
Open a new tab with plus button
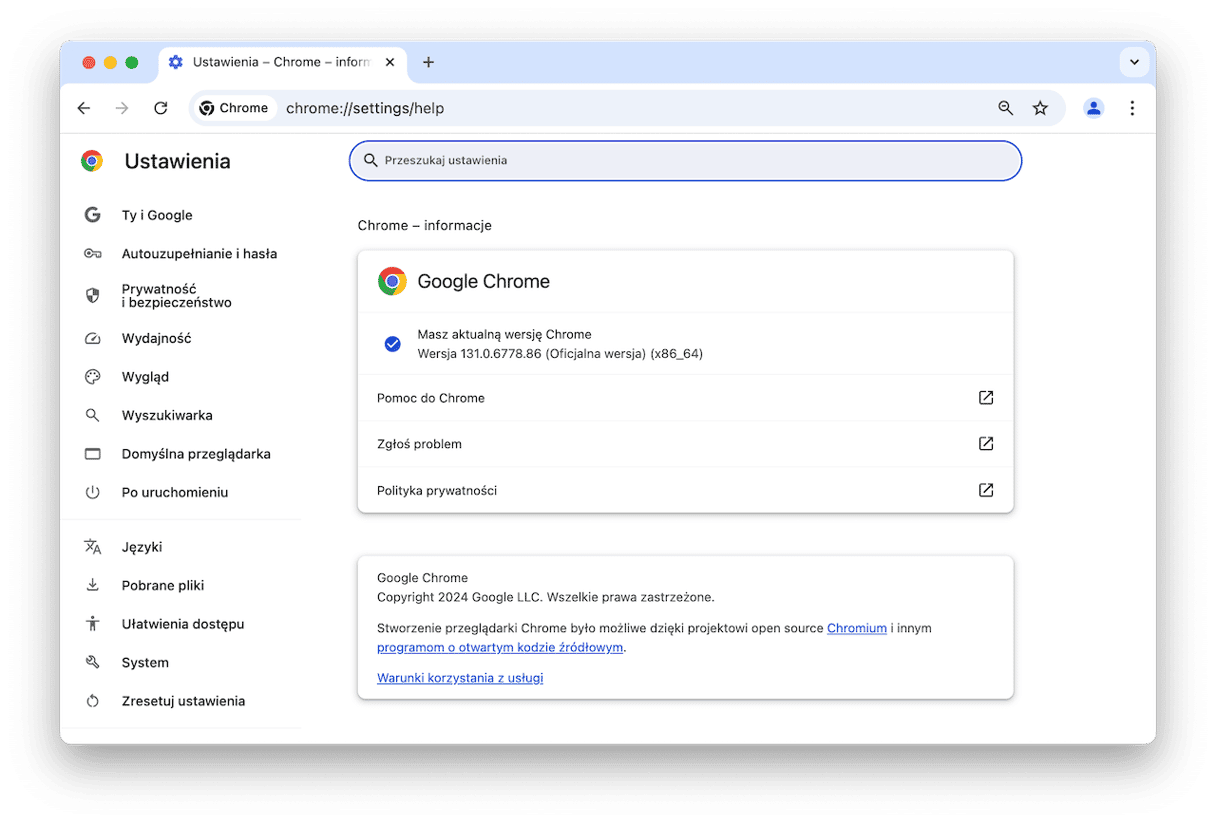(x=428, y=62)
